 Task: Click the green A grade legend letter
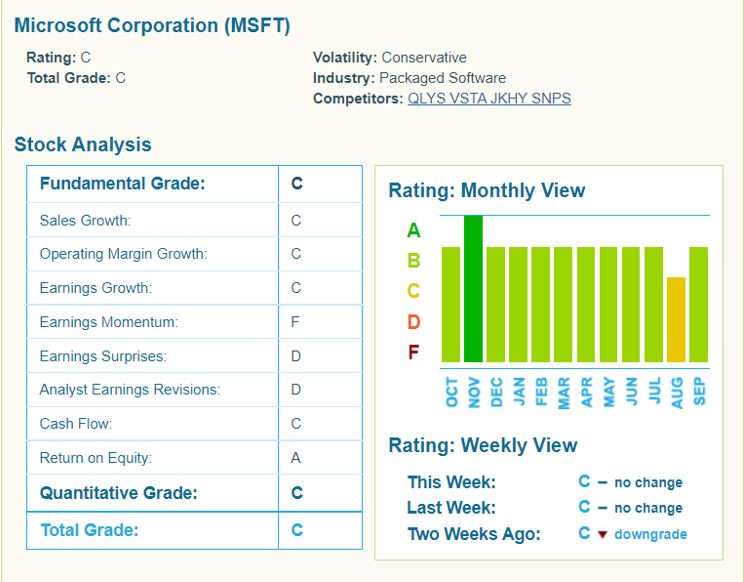click(414, 231)
